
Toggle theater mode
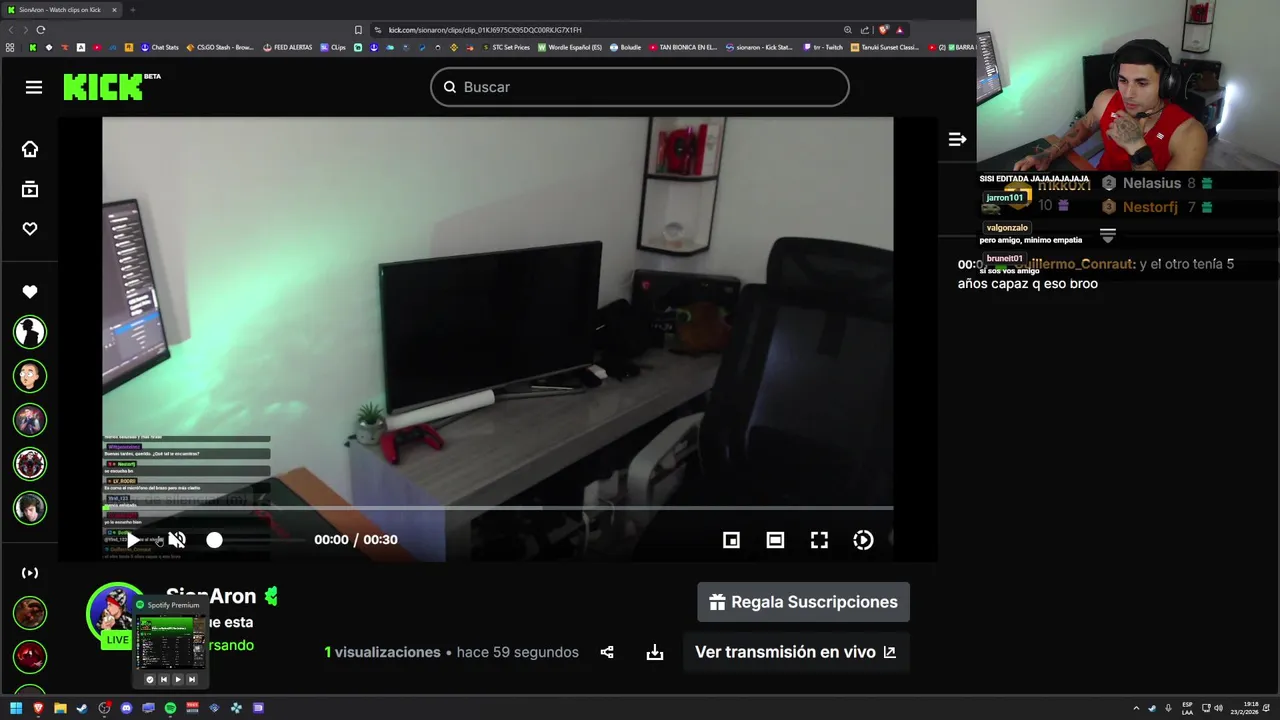775,540
